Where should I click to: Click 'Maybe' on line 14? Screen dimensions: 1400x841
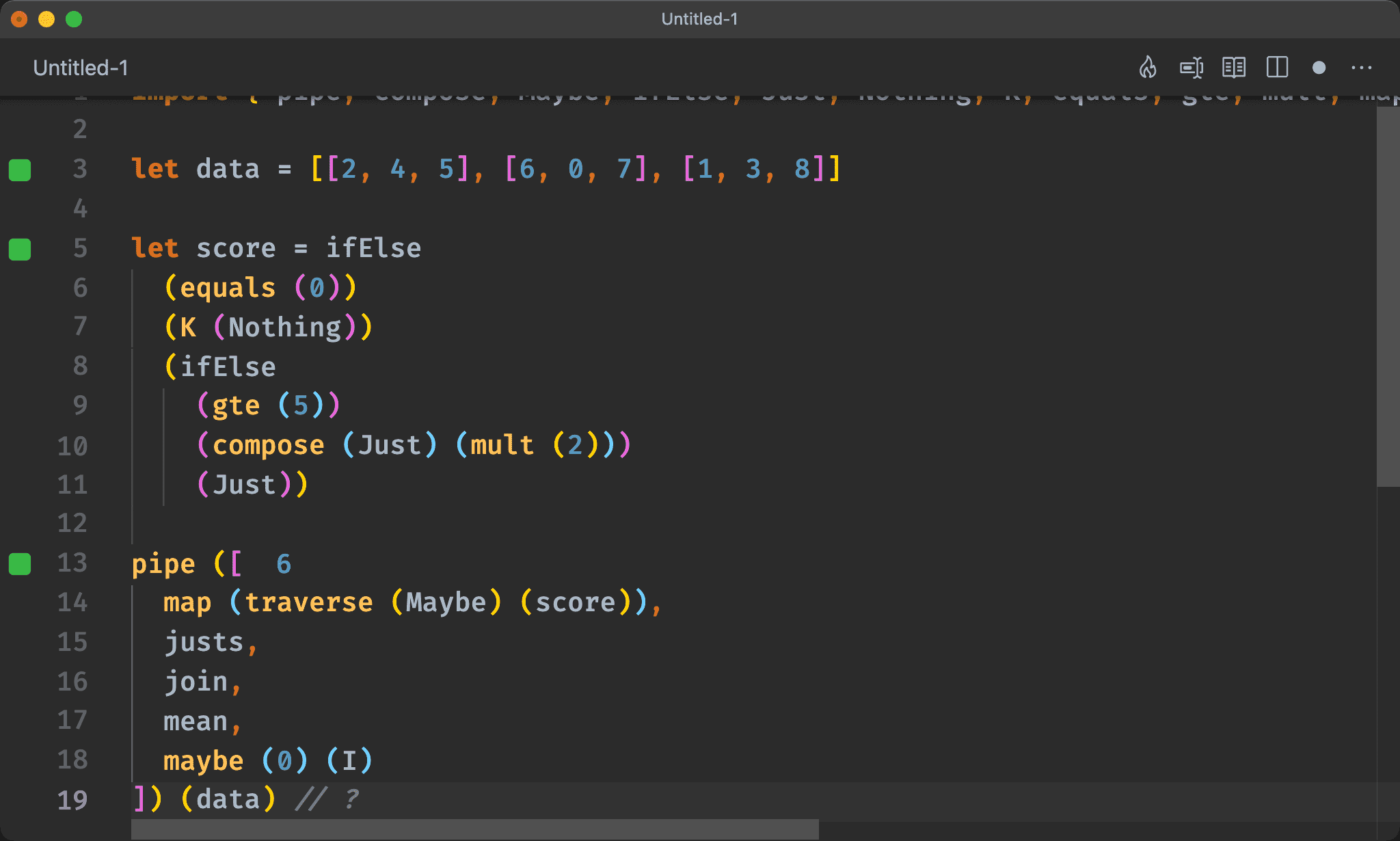(446, 602)
